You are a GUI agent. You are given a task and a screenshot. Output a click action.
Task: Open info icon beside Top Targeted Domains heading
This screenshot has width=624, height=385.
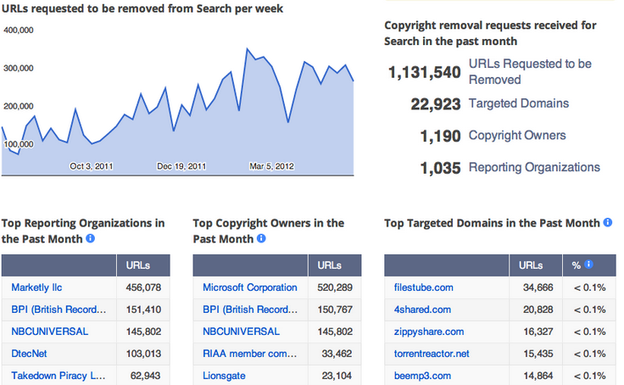pyautogui.click(x=608, y=223)
